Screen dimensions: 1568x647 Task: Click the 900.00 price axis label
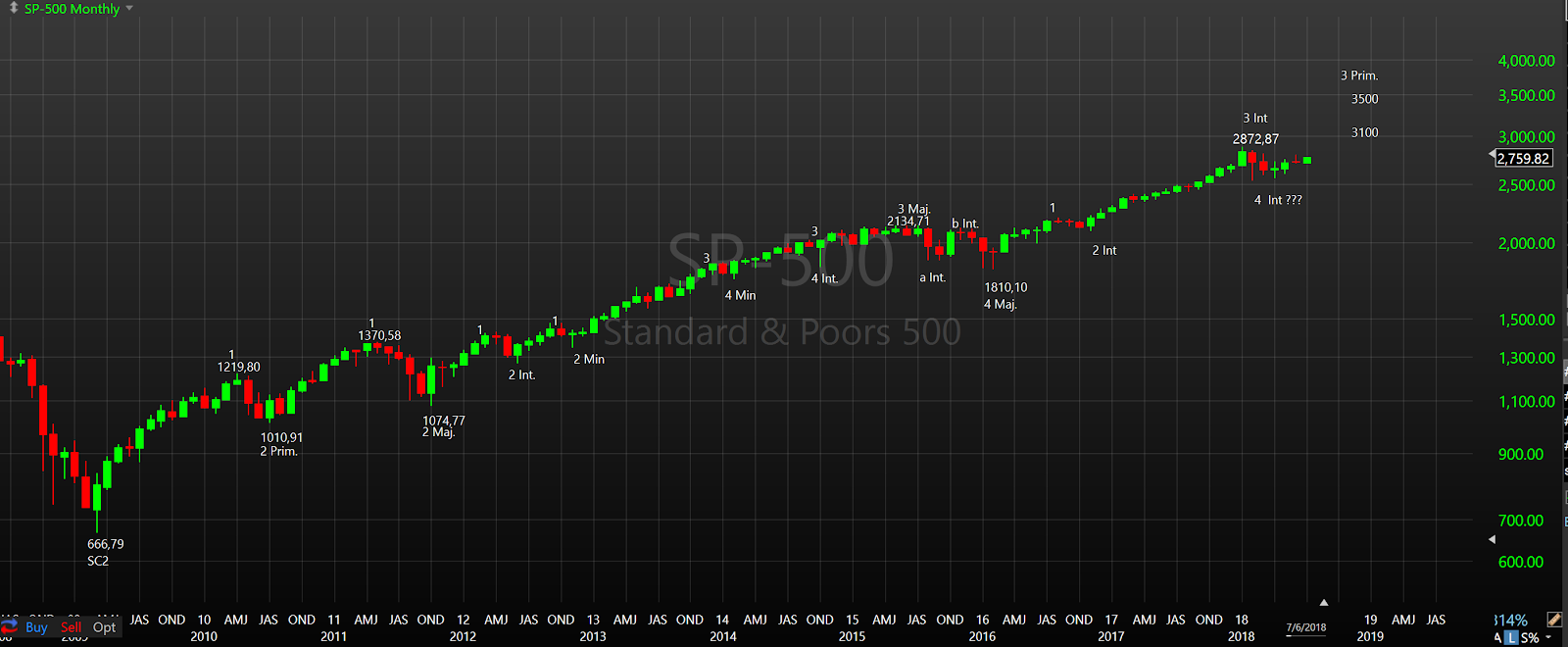pos(1520,454)
